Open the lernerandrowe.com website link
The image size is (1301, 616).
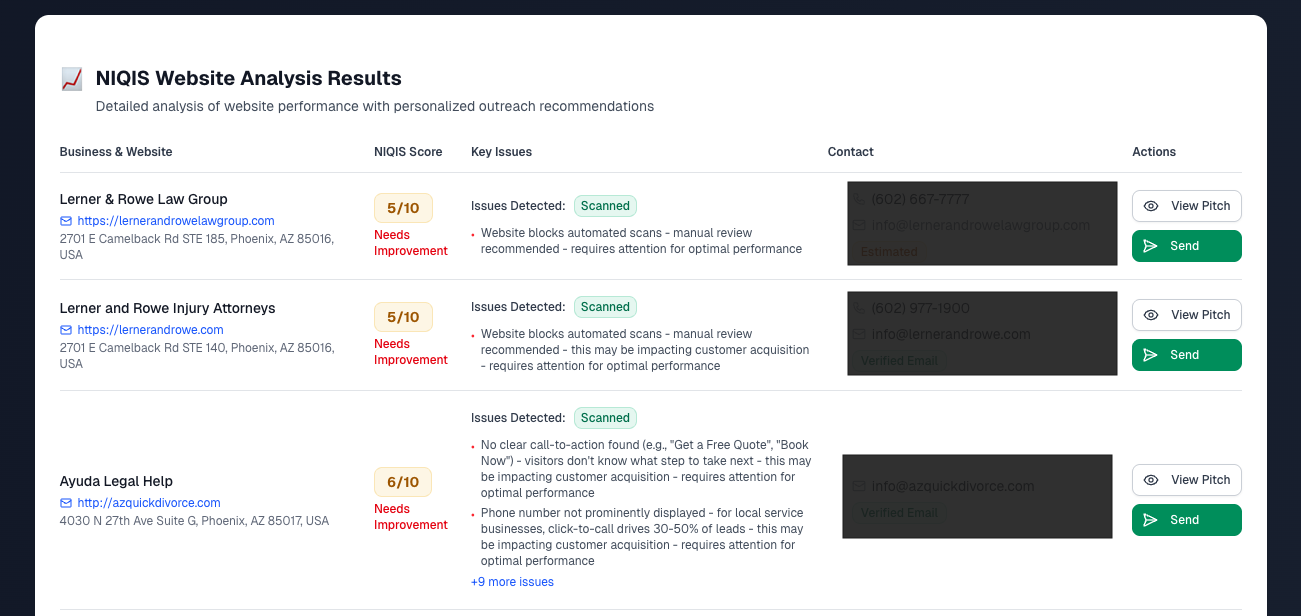[150, 330]
